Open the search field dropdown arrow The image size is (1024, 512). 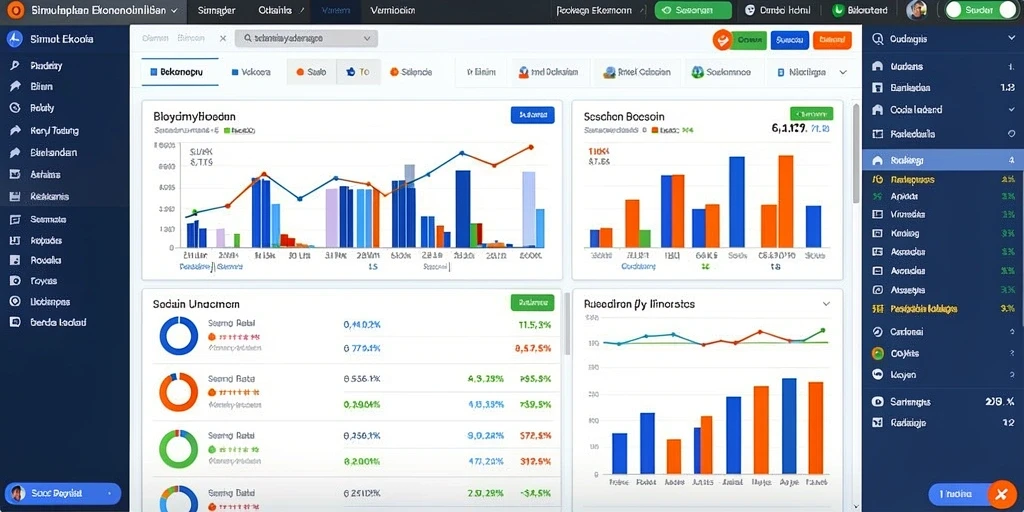[x=366, y=39]
